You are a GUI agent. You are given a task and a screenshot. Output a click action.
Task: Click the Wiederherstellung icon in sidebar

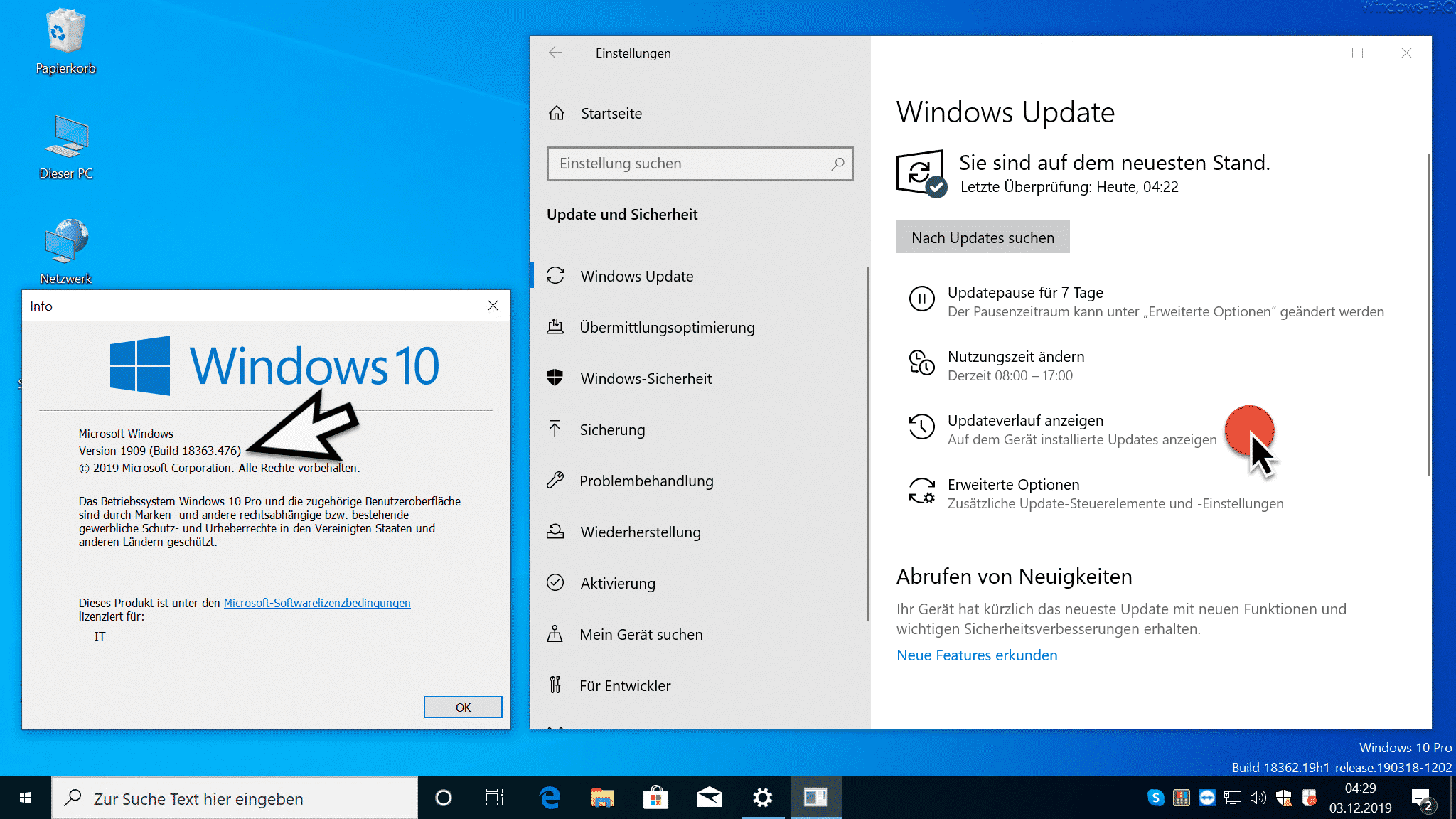point(555,532)
